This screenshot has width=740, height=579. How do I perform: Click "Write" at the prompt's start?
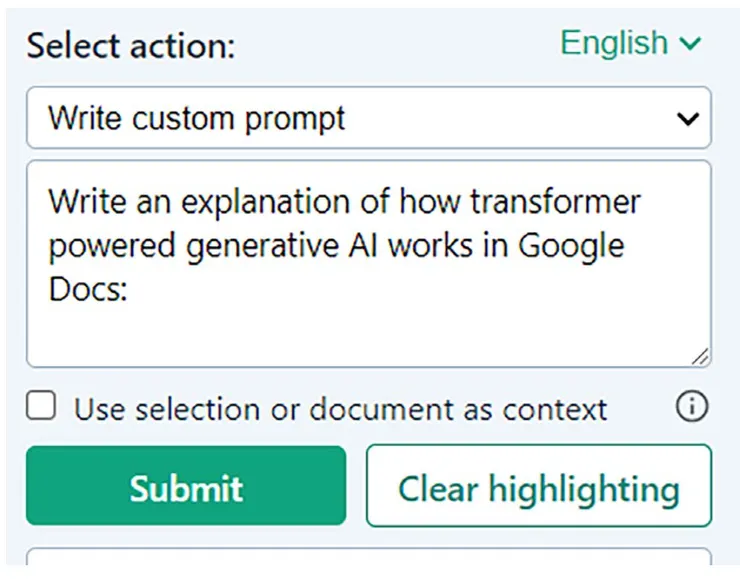click(88, 201)
